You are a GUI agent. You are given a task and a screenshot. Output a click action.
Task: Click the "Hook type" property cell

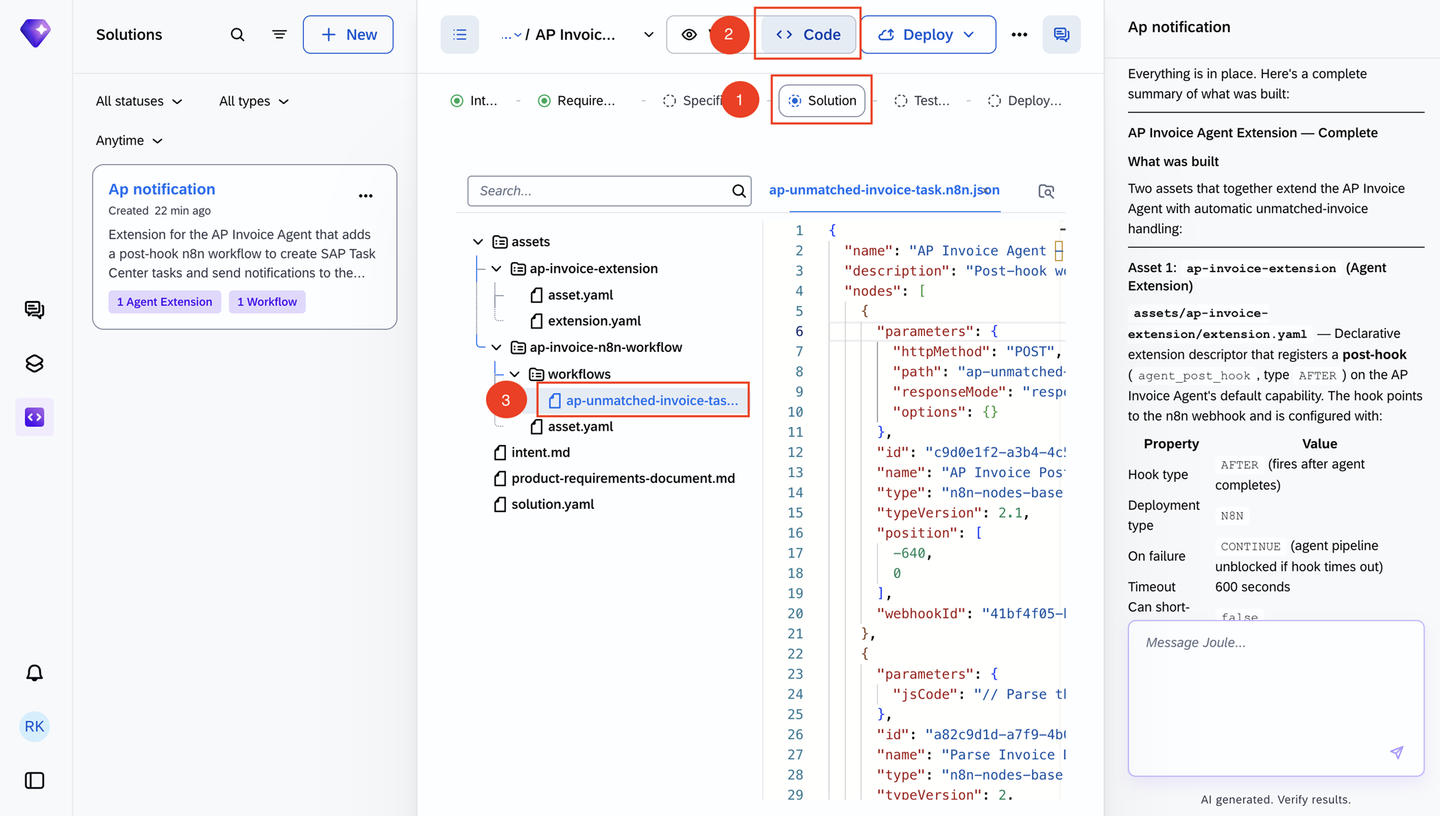[1158, 475]
